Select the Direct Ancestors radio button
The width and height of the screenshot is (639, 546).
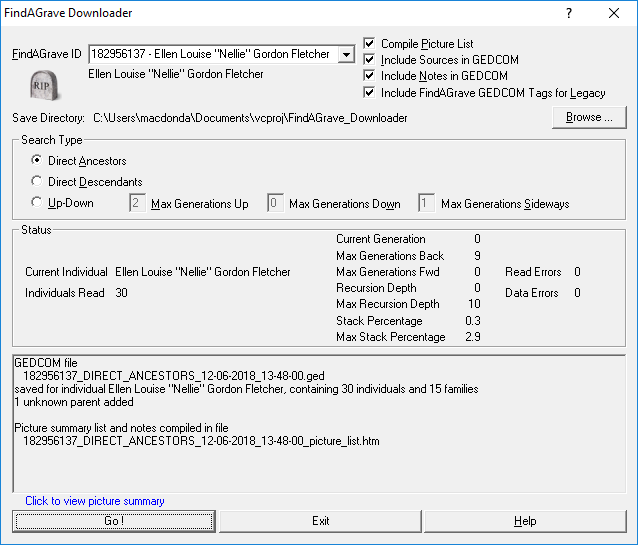point(37,160)
